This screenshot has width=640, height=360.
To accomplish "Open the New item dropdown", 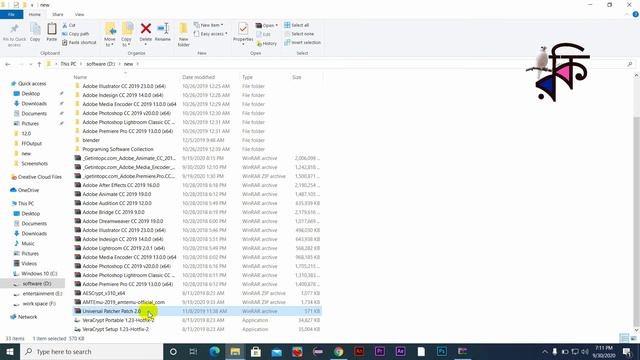I will click(209, 25).
